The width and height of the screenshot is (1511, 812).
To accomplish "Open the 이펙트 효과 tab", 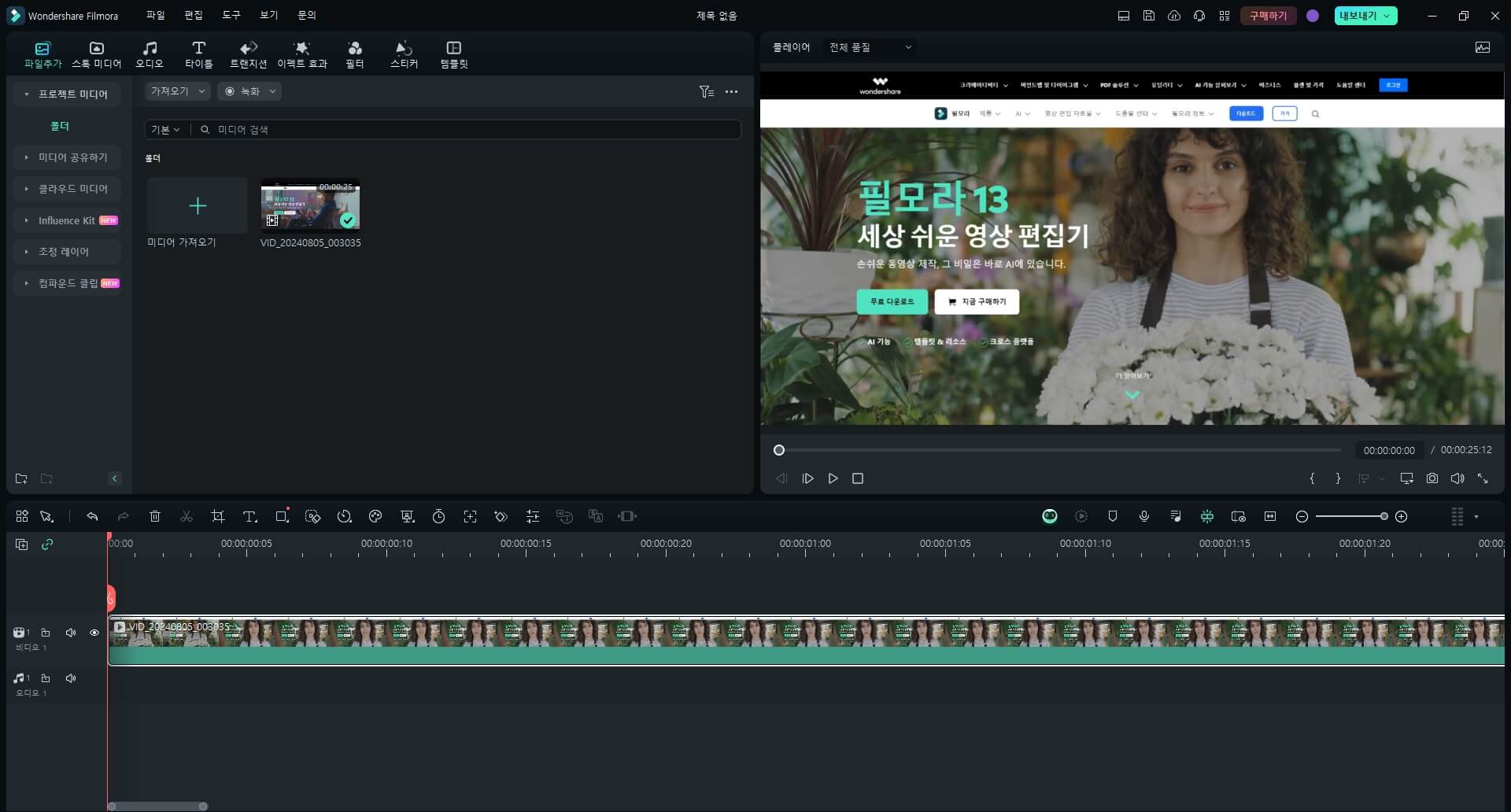I will coord(302,54).
